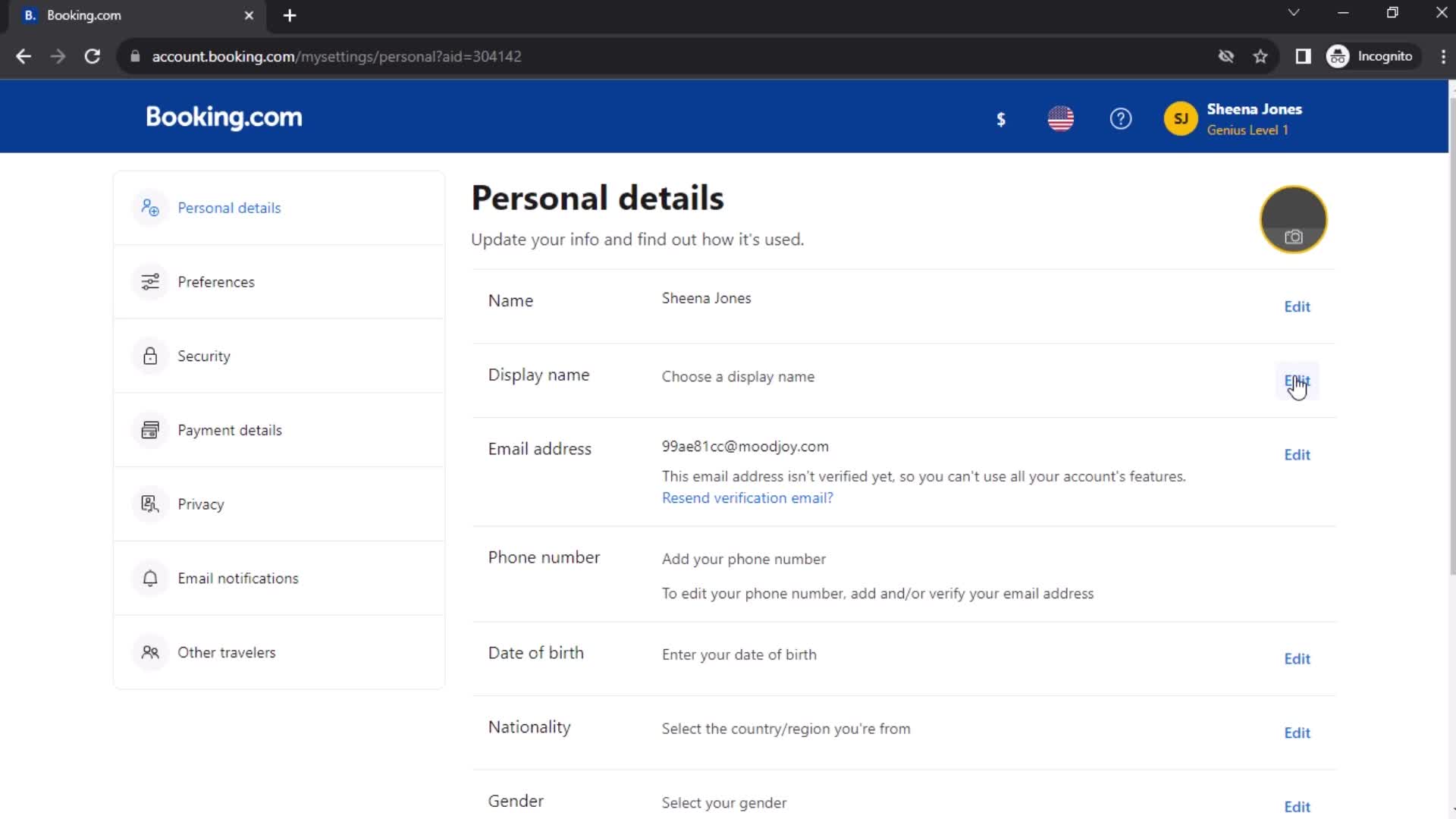Viewport: 1456px width, 819px height.
Task: Select the Booking.com browser tab
Action: click(x=136, y=15)
